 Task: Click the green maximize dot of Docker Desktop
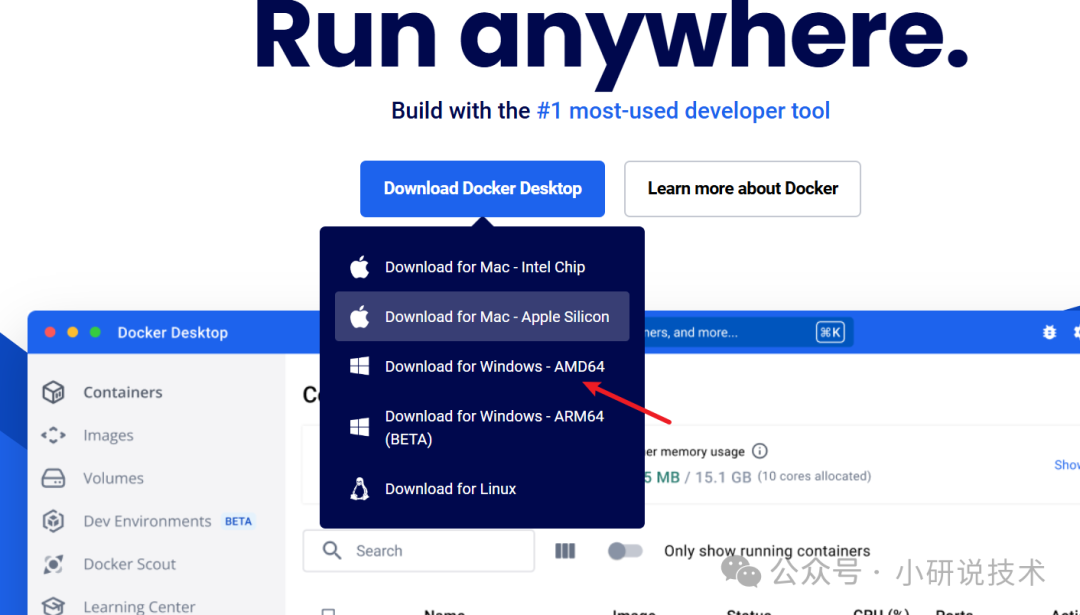coord(95,332)
